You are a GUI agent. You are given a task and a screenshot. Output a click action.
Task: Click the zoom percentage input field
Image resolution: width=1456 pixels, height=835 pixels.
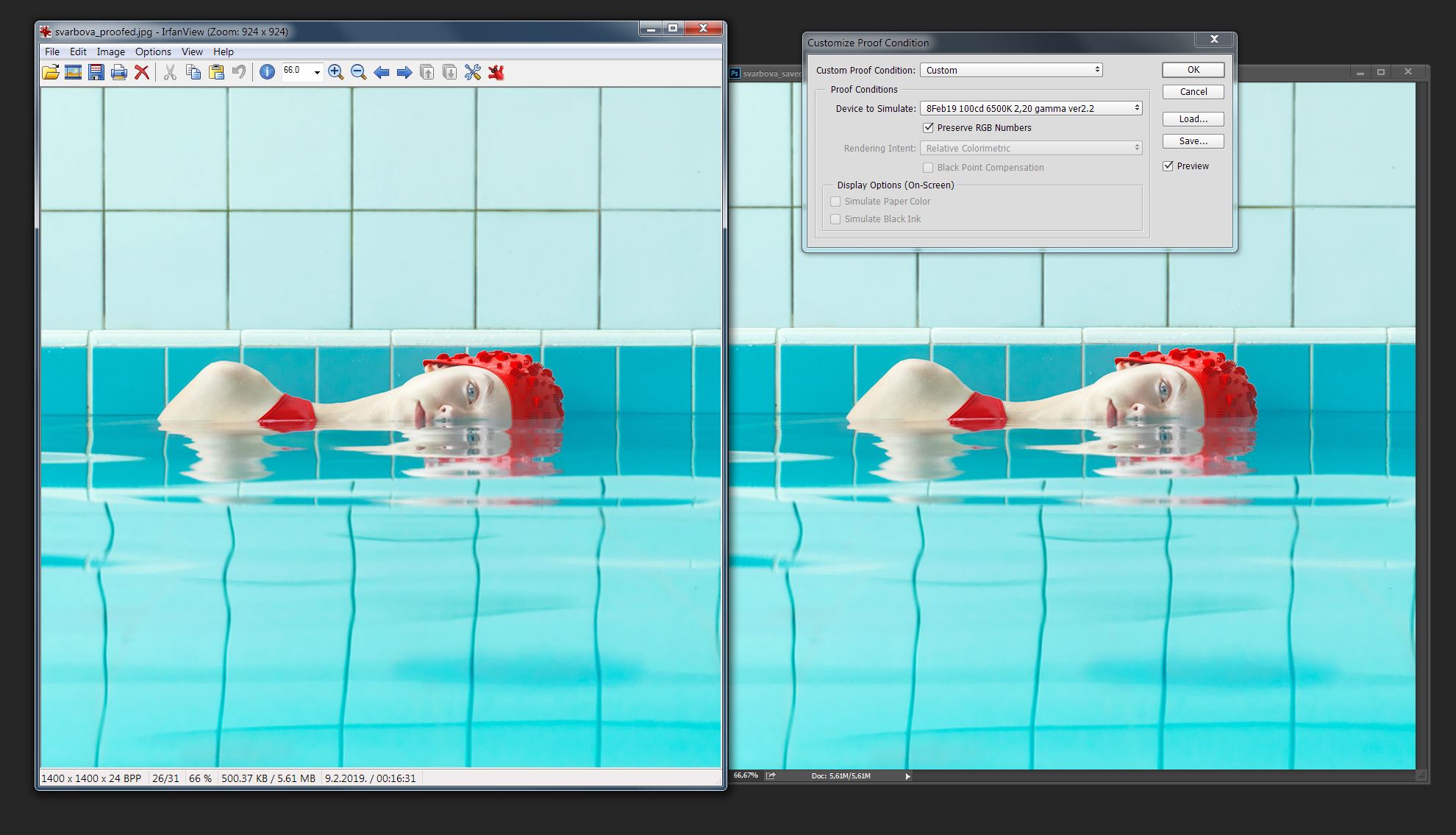(290, 71)
